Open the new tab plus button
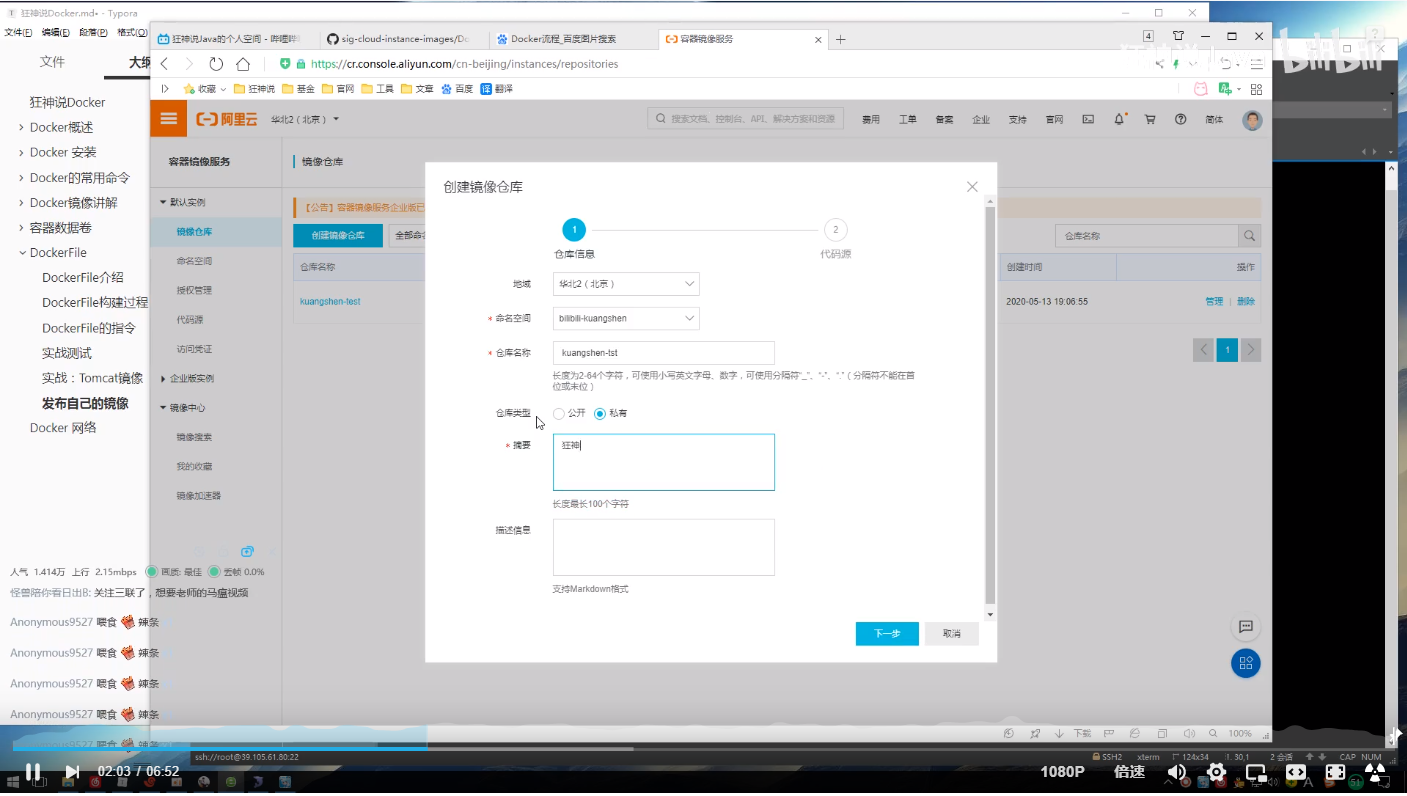1407x796 pixels. point(840,39)
